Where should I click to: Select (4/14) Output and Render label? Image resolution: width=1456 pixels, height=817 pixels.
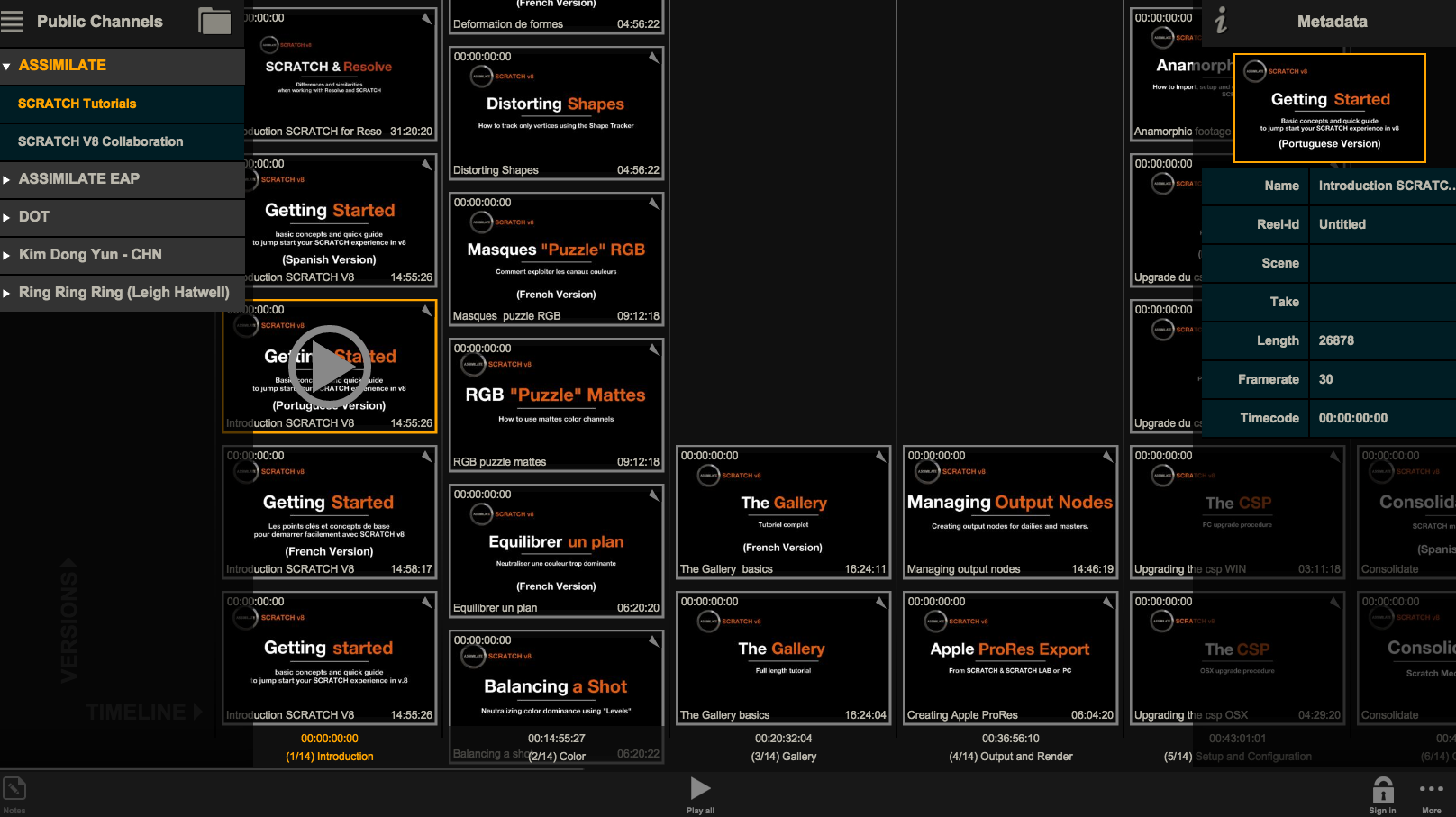1011,757
